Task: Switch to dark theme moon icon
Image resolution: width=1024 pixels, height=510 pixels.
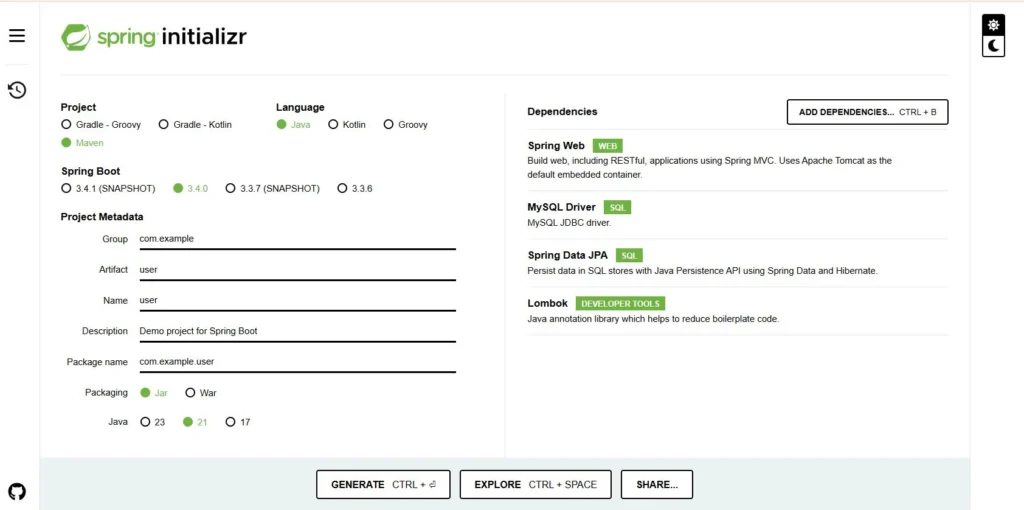Action: tap(993, 46)
